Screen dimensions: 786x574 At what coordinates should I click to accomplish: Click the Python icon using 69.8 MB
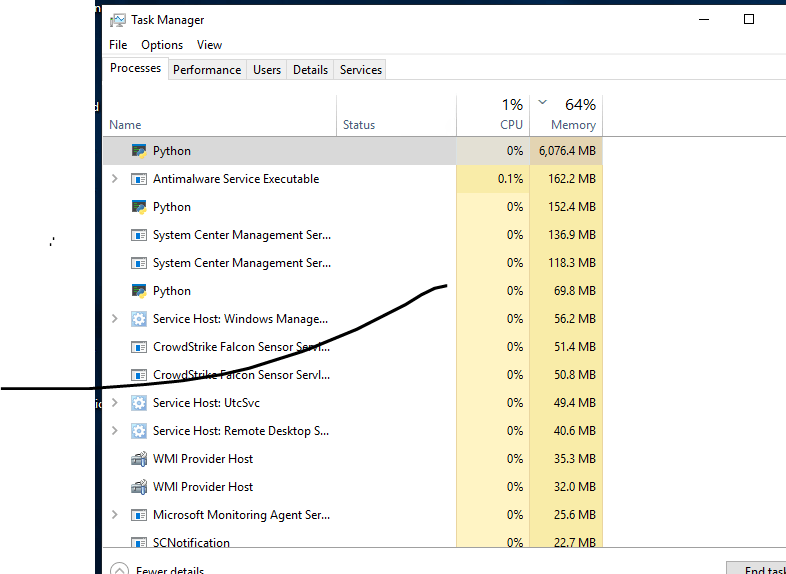coord(139,291)
